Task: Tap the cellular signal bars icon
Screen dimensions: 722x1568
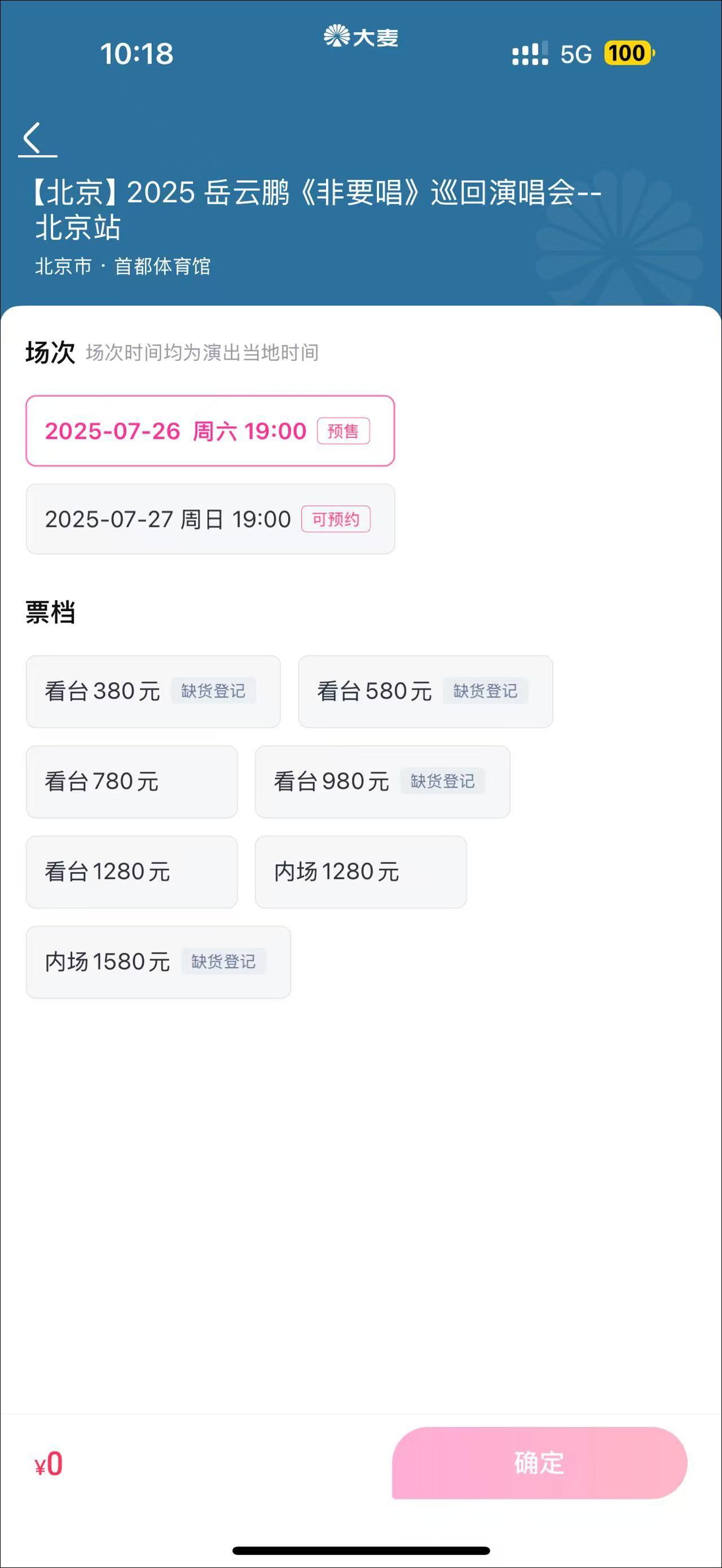Action: click(530, 54)
